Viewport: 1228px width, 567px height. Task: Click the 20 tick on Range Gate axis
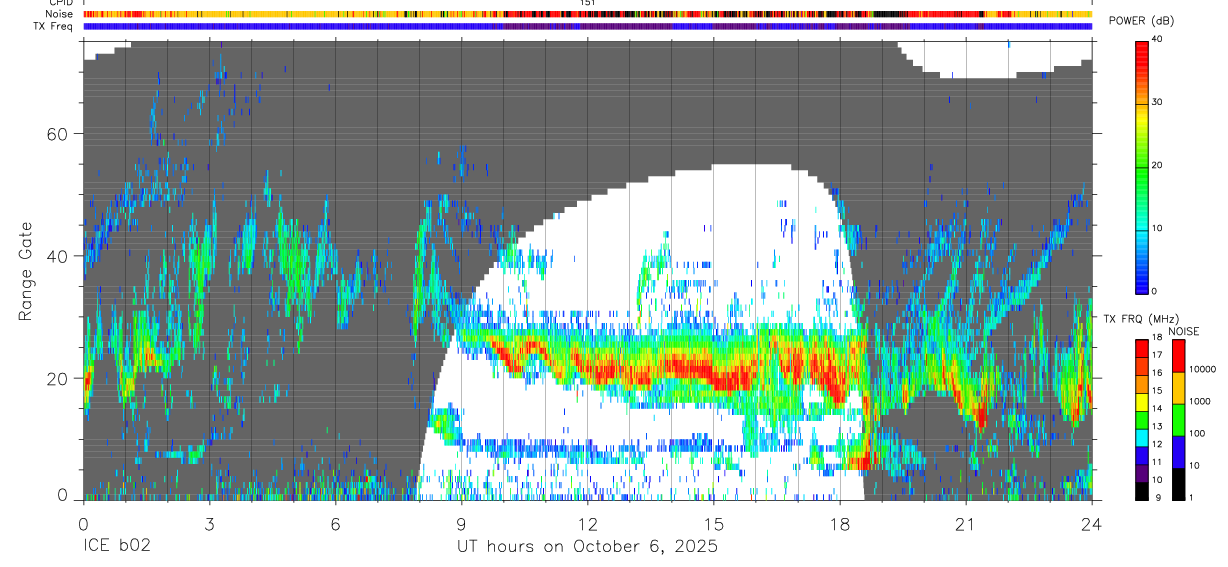click(x=58, y=378)
